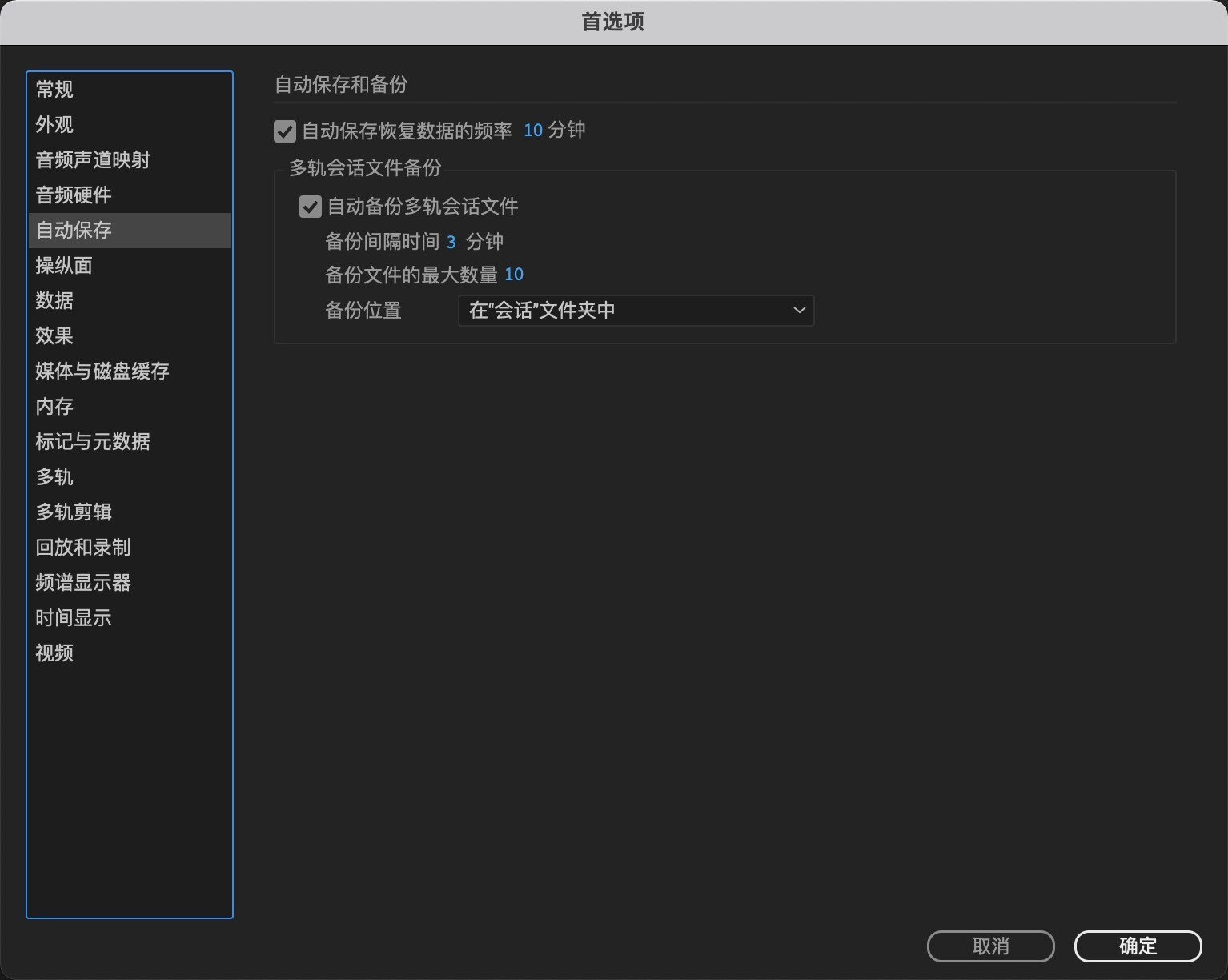Open the 音频硬件 preferences
The width and height of the screenshot is (1228, 980).
74,195
